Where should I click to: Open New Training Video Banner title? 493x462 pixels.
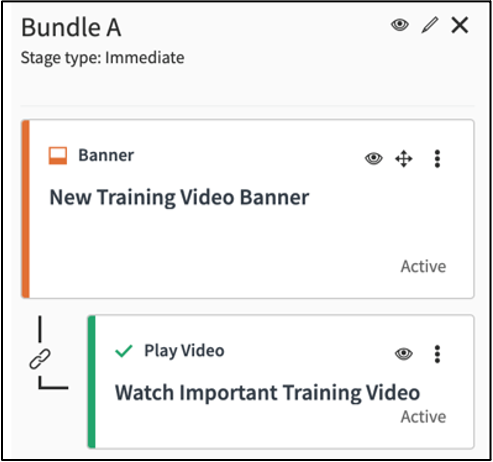179,197
